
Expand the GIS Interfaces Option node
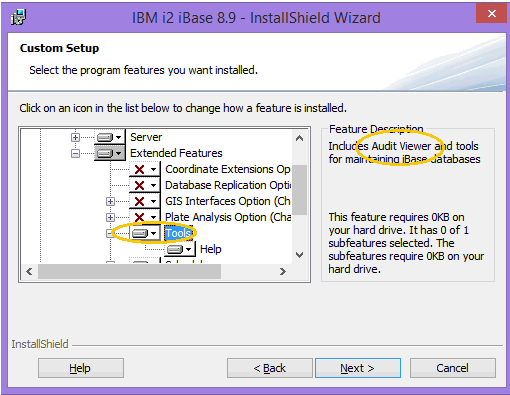pos(110,201)
